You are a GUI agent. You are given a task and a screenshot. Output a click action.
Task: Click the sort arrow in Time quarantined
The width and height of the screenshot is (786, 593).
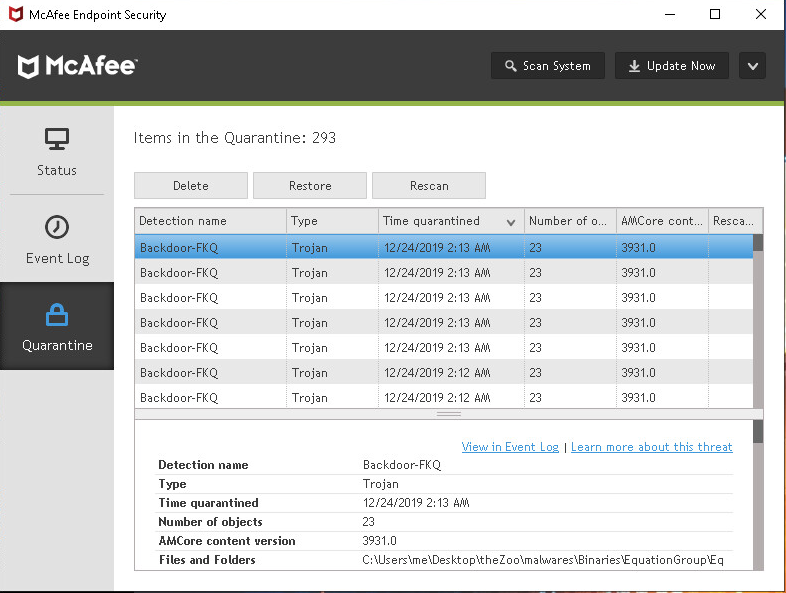point(511,223)
